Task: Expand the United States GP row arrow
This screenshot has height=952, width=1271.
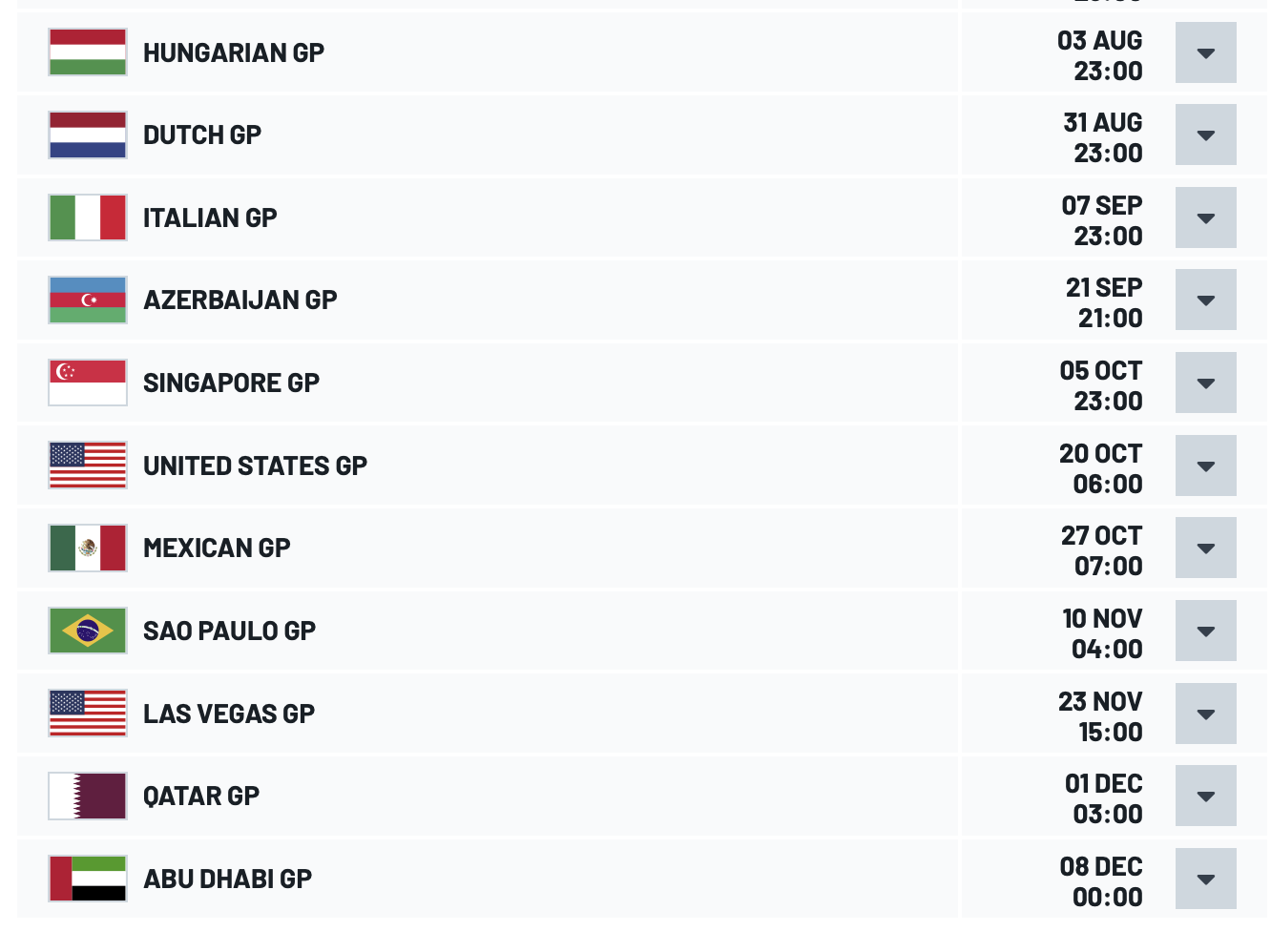Action: 1206,466
